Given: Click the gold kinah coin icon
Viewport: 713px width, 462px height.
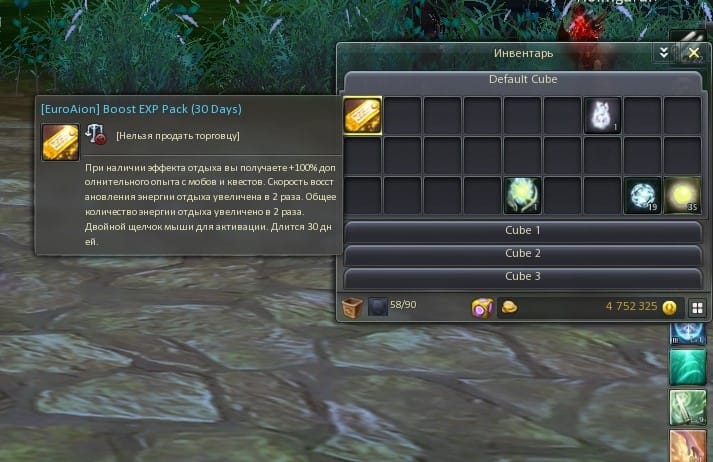Looking at the screenshot, I should [x=669, y=308].
